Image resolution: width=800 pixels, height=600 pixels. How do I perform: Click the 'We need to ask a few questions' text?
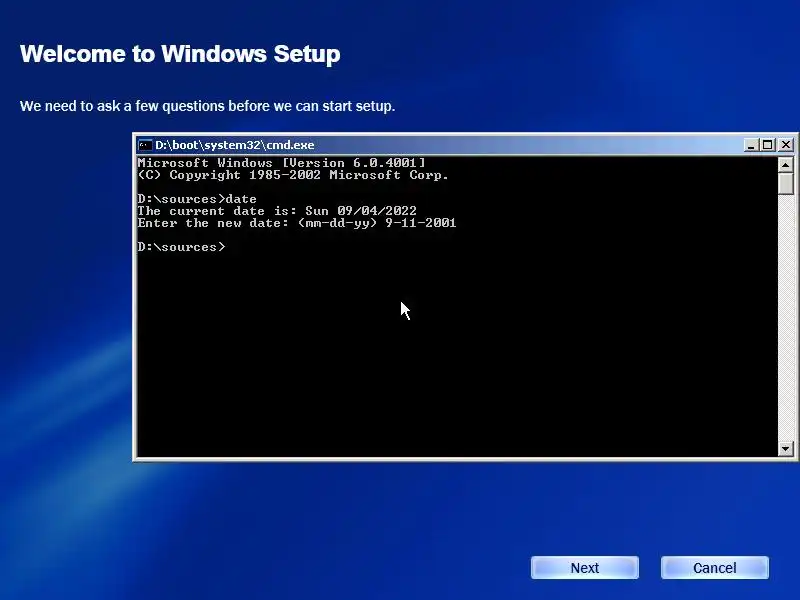(x=208, y=106)
